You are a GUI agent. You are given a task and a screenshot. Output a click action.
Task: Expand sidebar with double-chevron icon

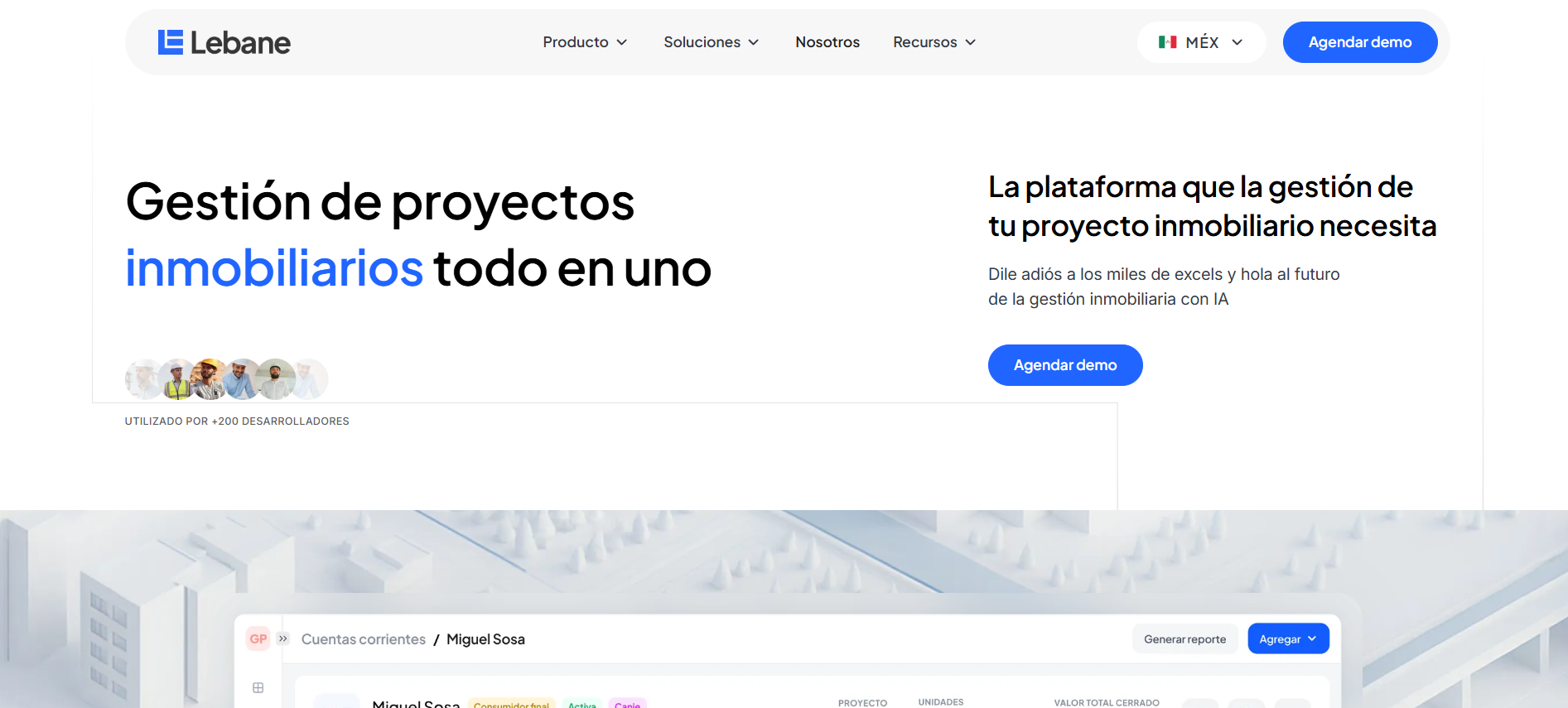(283, 638)
